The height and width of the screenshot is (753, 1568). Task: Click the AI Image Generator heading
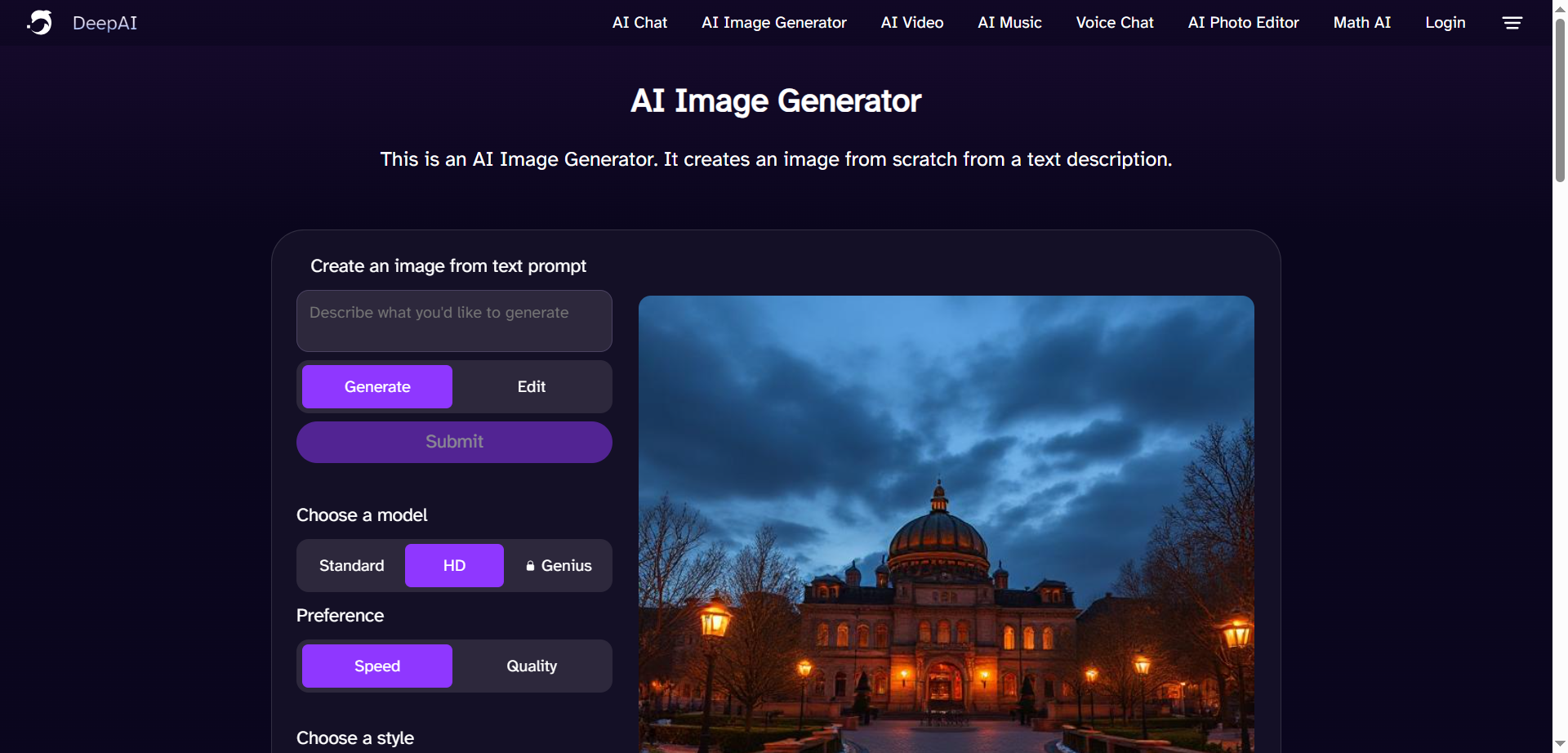point(776,101)
